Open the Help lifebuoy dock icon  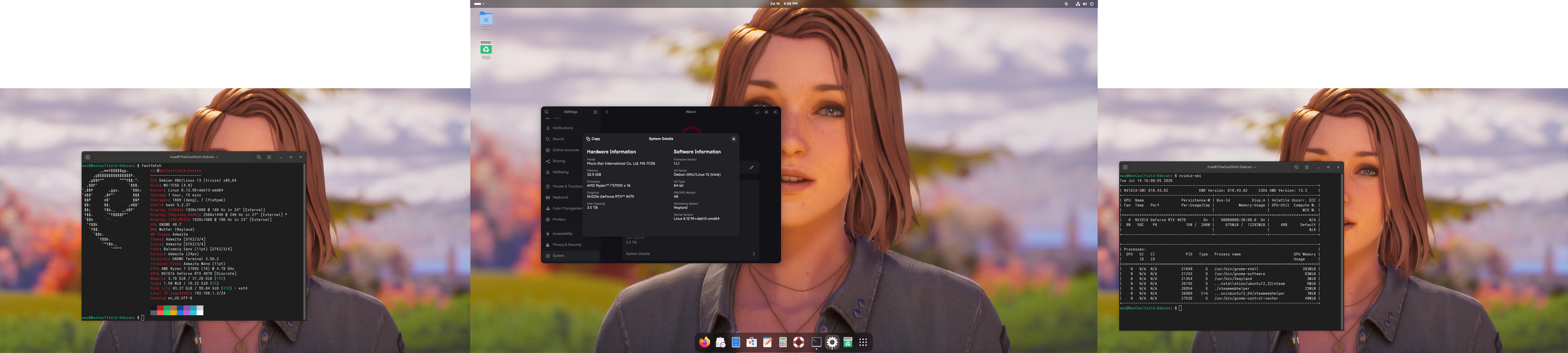(799, 342)
